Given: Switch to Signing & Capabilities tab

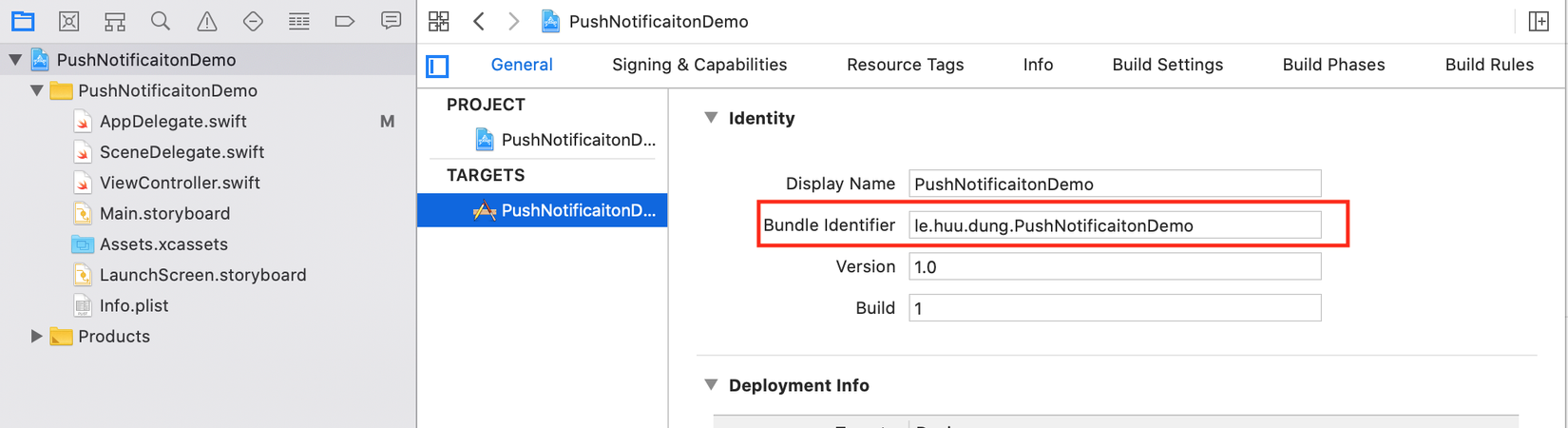Looking at the screenshot, I should pos(699,65).
